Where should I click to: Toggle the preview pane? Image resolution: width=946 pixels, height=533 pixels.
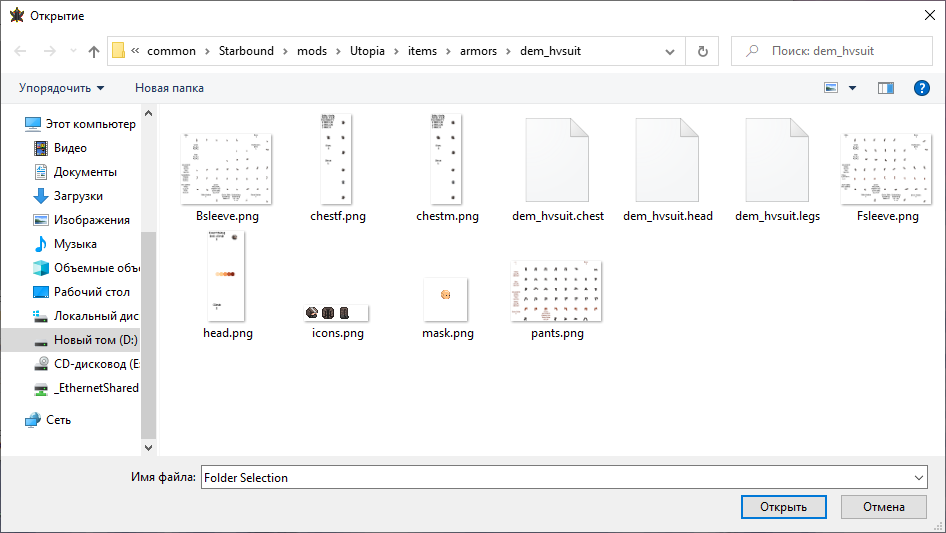coord(886,88)
